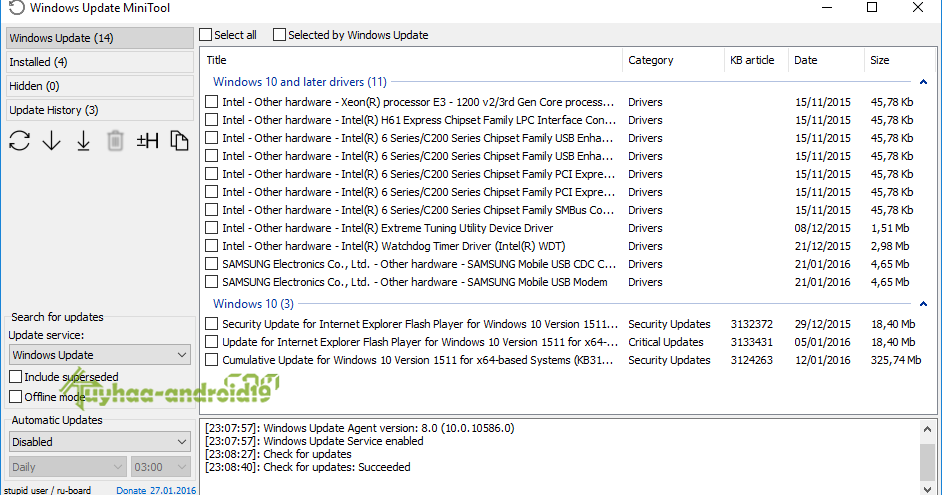942x495 pixels.
Task: Tick Selected by Windows Update checkbox
Action: (279, 35)
